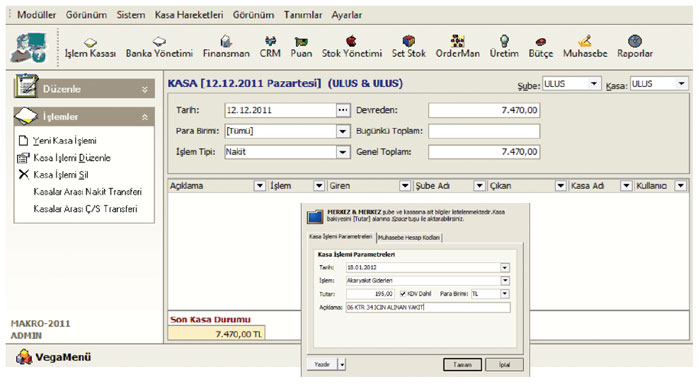Open the İşlem Tipi Nakit dropdown
This screenshot has width=700, height=384.
coord(342,152)
